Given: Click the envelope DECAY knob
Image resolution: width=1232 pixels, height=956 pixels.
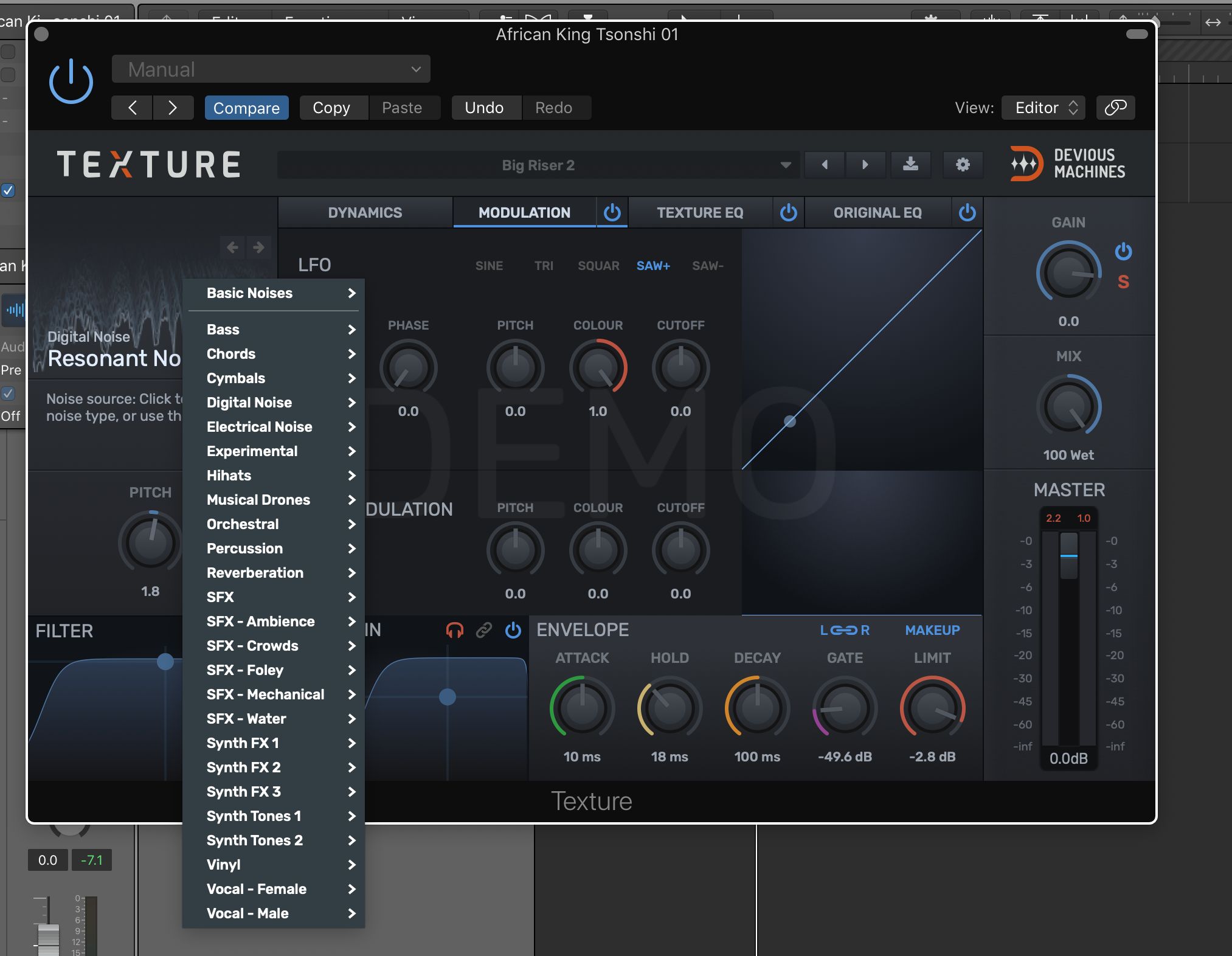Looking at the screenshot, I should pyautogui.click(x=757, y=708).
